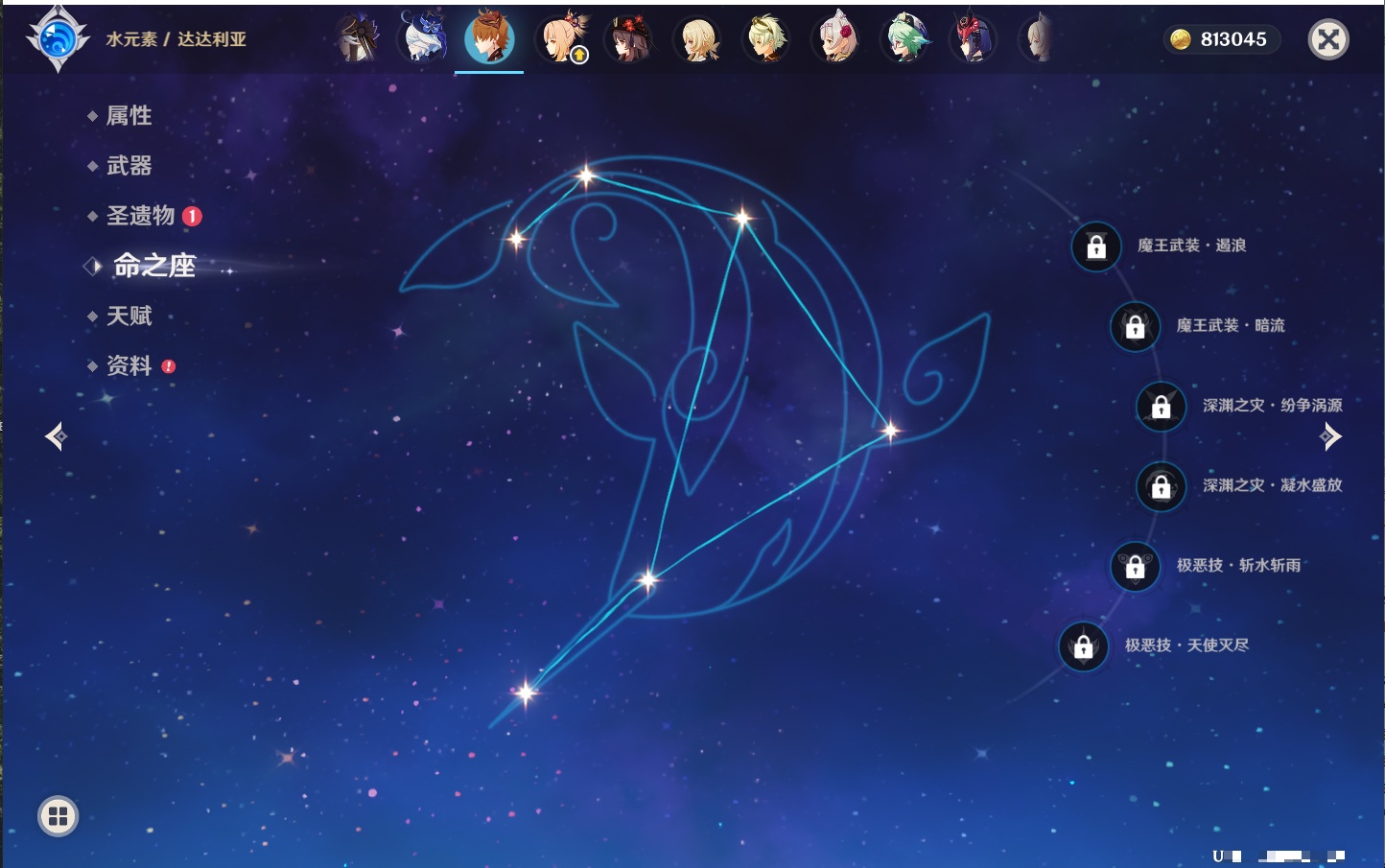
Task: Unlock the 极恶技・天使灭尽 constellation node
Action: click(x=1084, y=646)
